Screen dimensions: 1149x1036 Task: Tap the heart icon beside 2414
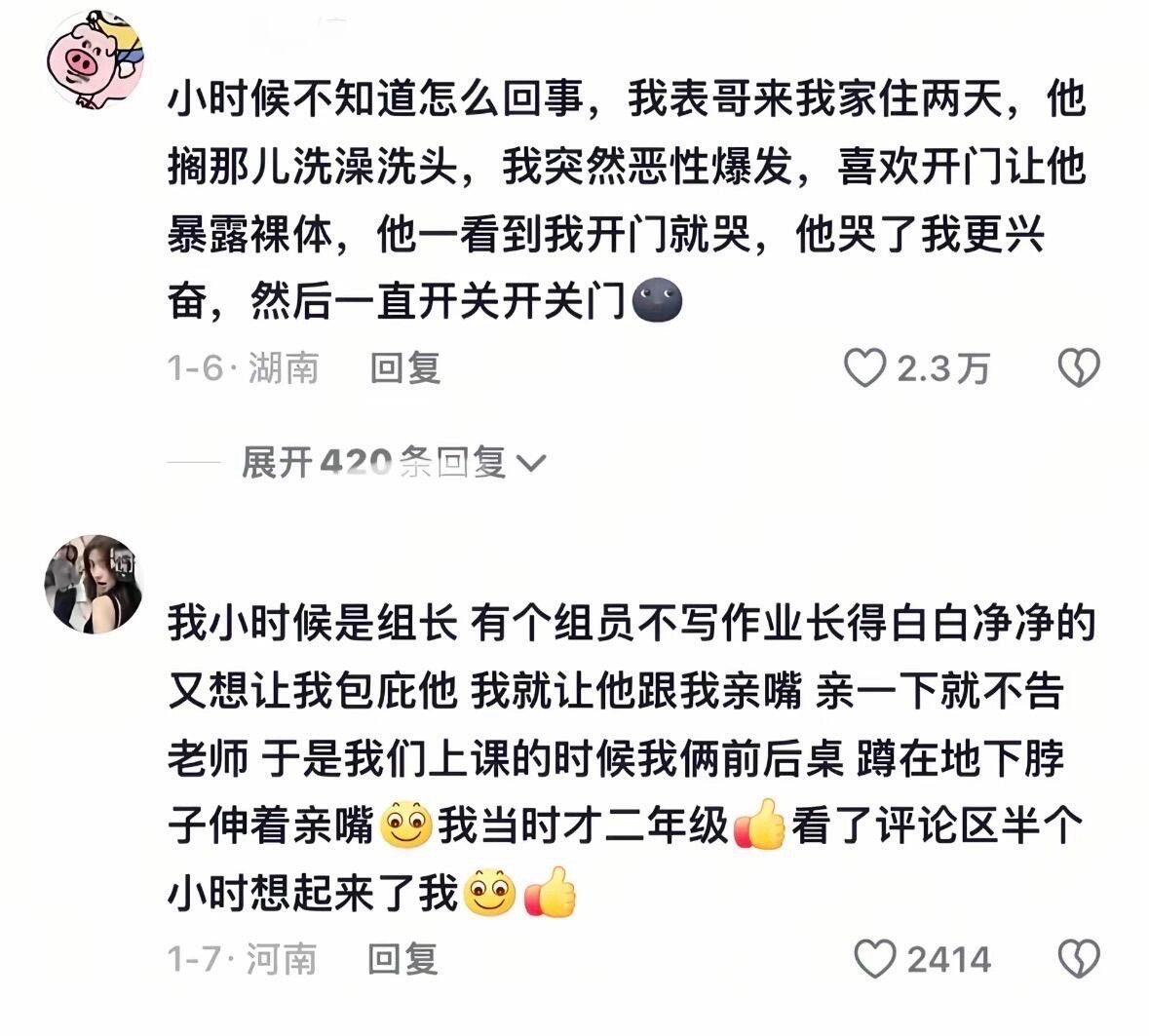tap(875, 958)
